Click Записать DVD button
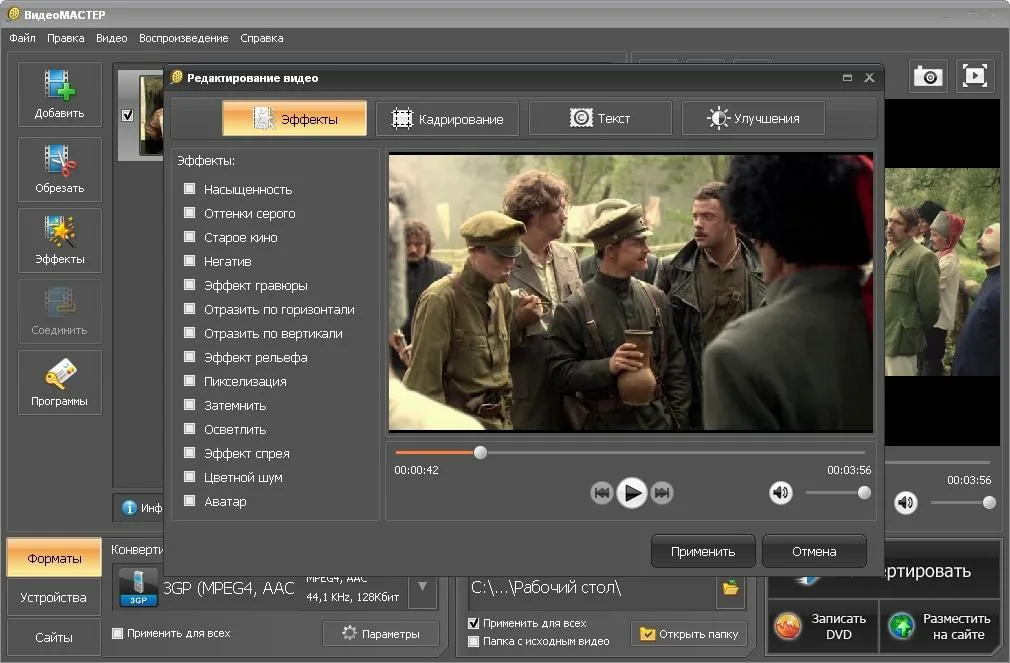The width and height of the screenshot is (1010, 663). pos(822,626)
